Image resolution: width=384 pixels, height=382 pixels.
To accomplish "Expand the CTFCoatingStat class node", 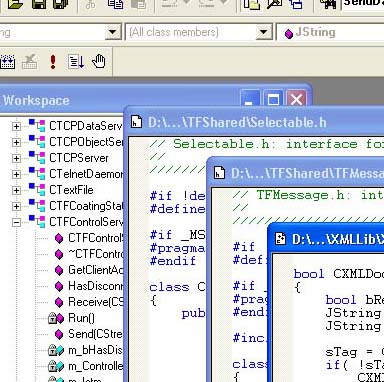I will pos(16,206).
